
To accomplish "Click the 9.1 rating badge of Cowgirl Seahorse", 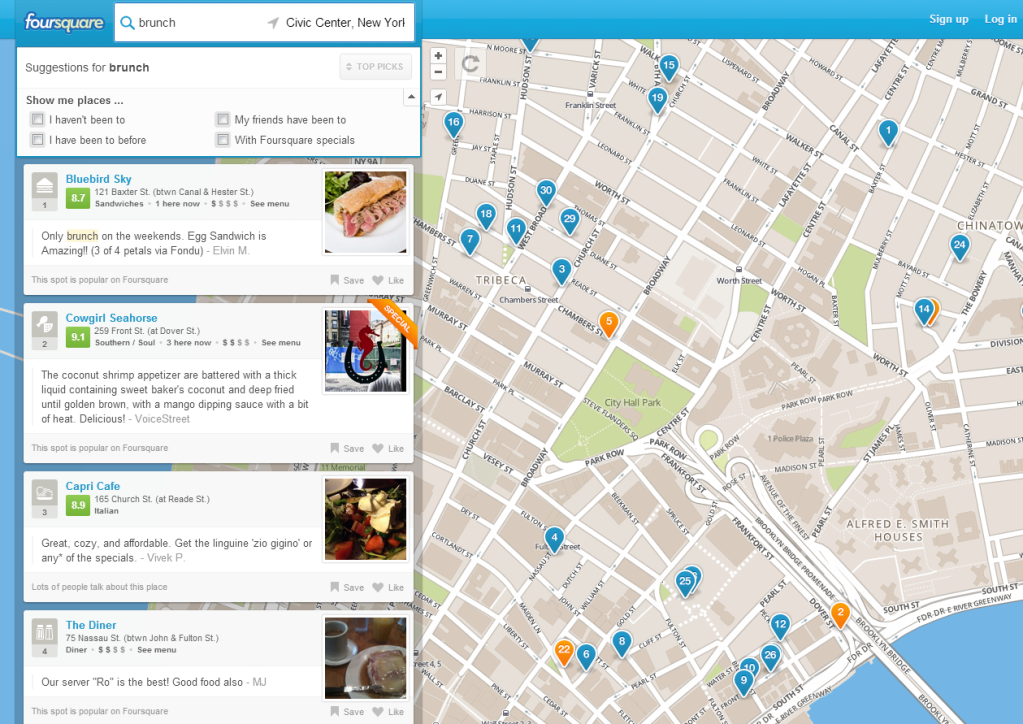I will [78, 337].
